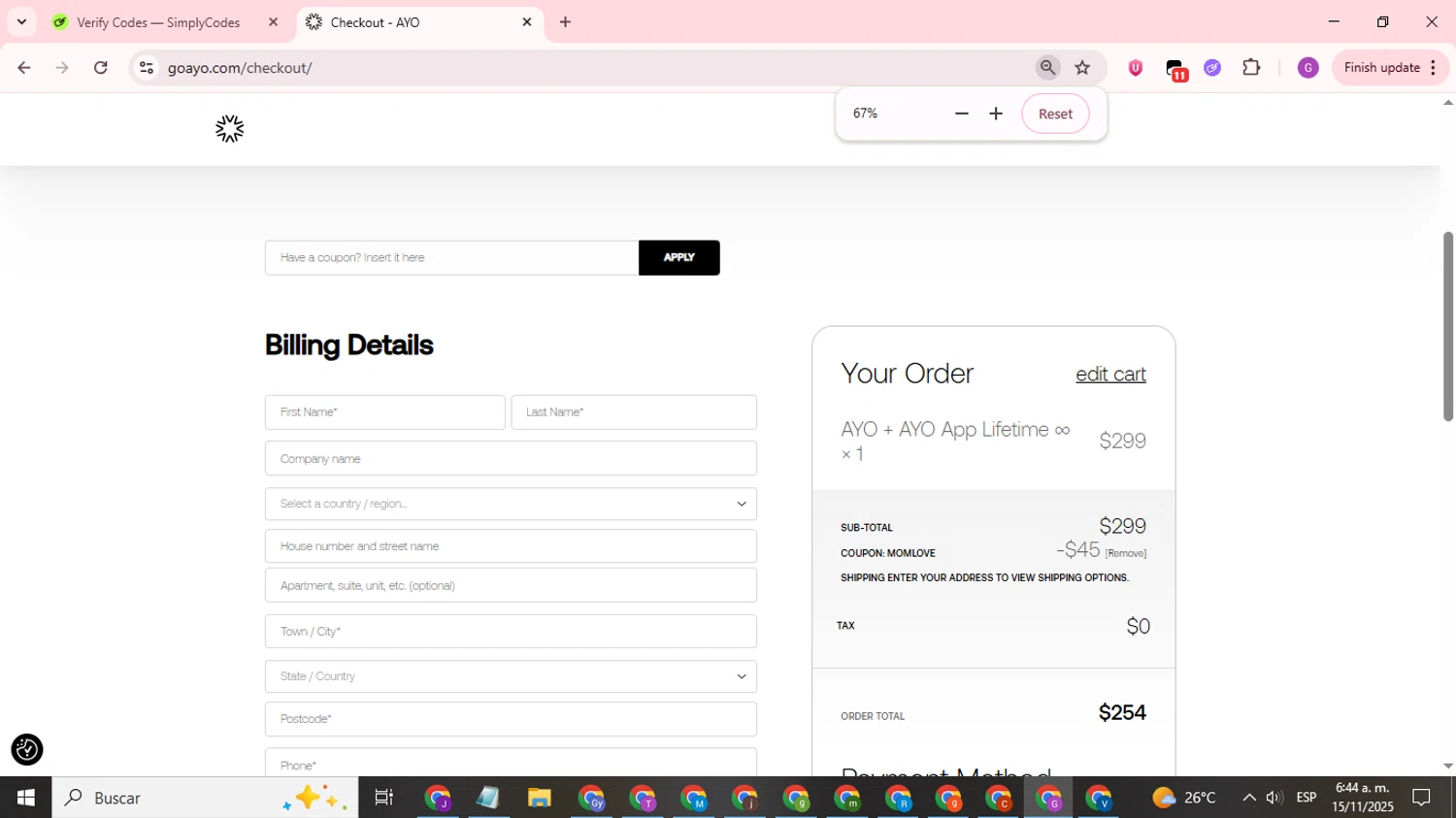This screenshot has width=1456, height=818.
Task: Open Chrome with V profile in taskbar
Action: [1098, 798]
